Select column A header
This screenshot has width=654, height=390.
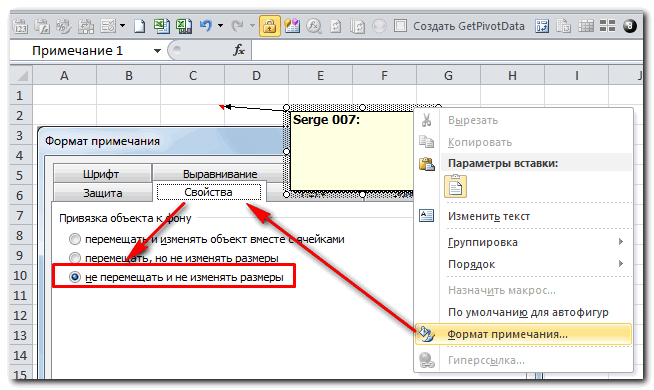click(x=64, y=75)
